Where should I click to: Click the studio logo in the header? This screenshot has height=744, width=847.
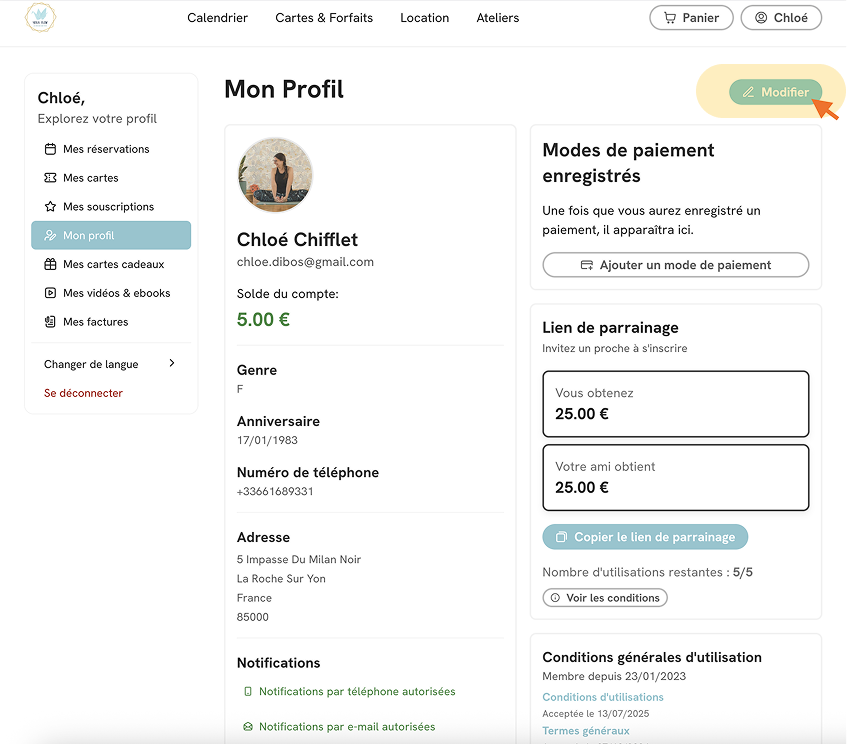point(41,17)
